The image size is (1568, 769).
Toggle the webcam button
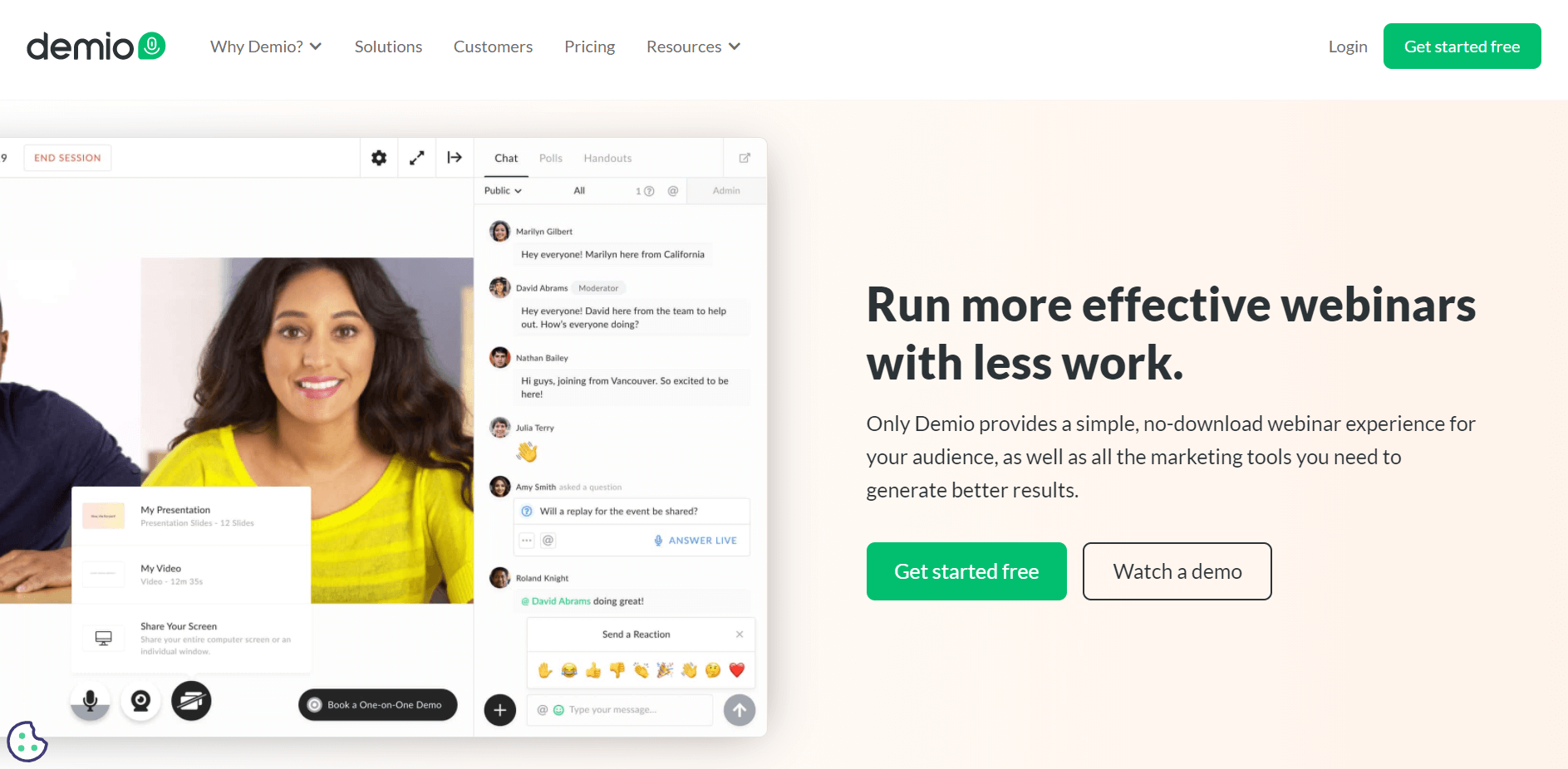click(x=141, y=702)
